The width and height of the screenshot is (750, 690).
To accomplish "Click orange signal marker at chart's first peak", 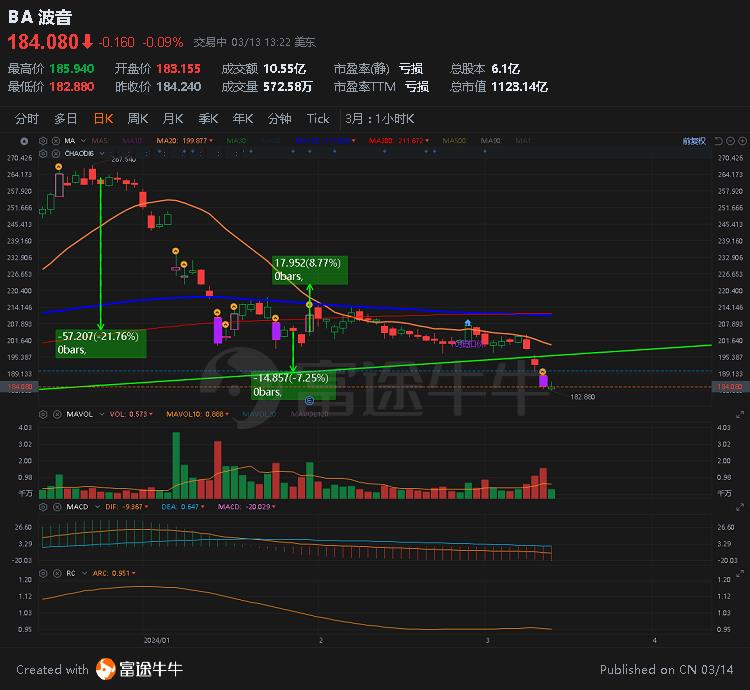I will pyautogui.click(x=58, y=166).
